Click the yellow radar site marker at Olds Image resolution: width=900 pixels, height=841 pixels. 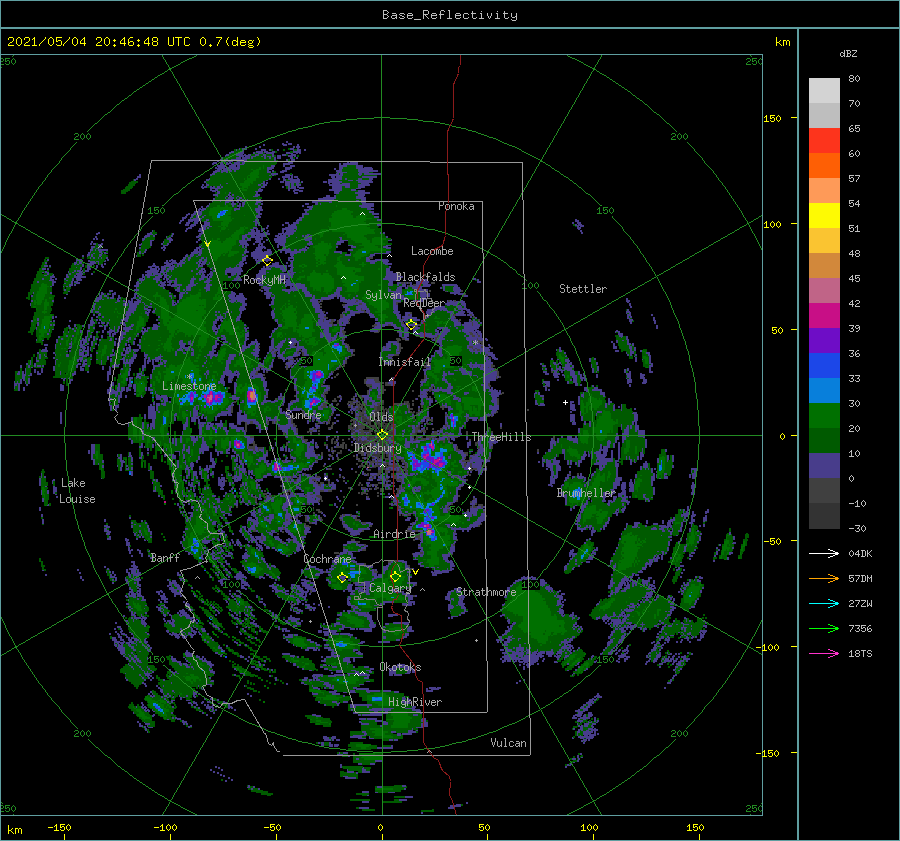[x=382, y=435]
